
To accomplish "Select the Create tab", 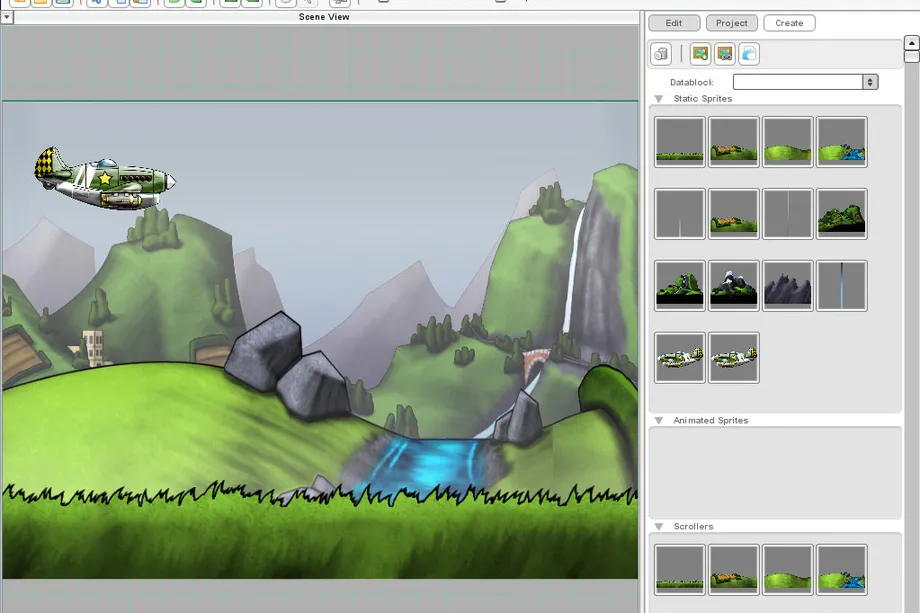I will point(789,23).
